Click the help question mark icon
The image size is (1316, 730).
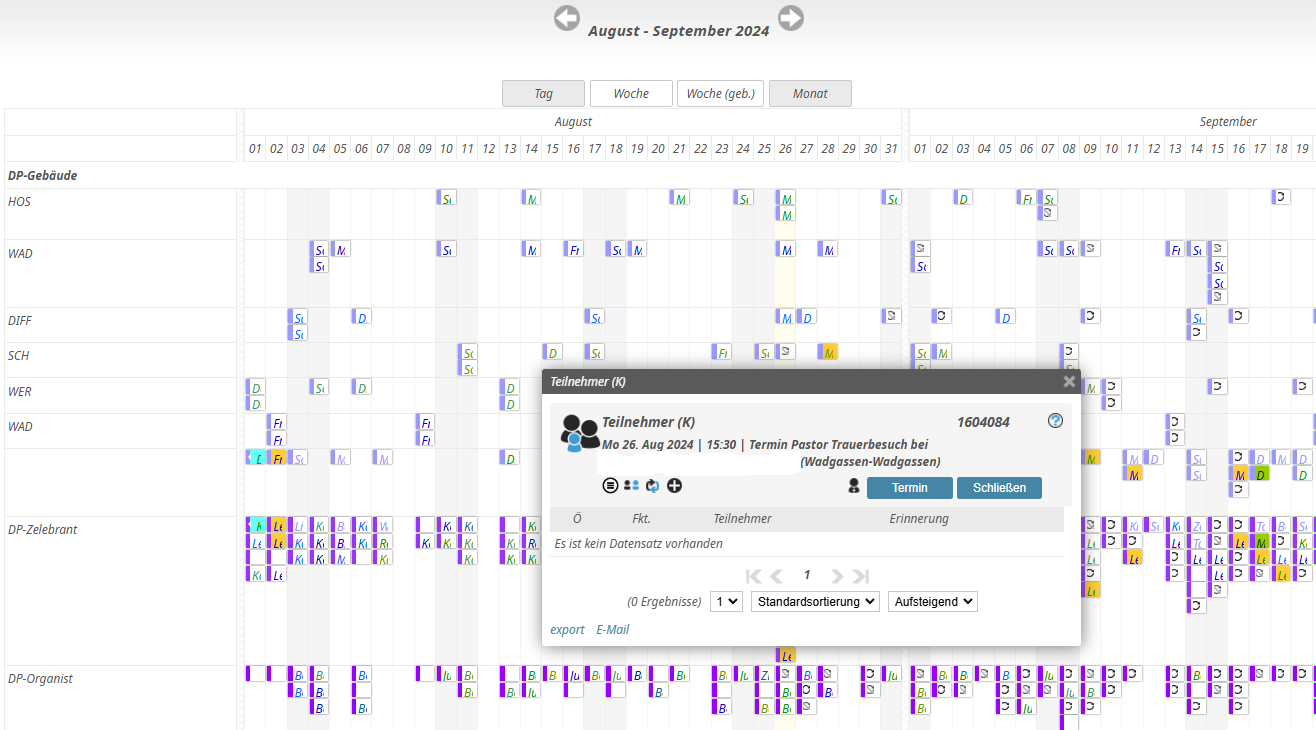coord(1055,421)
